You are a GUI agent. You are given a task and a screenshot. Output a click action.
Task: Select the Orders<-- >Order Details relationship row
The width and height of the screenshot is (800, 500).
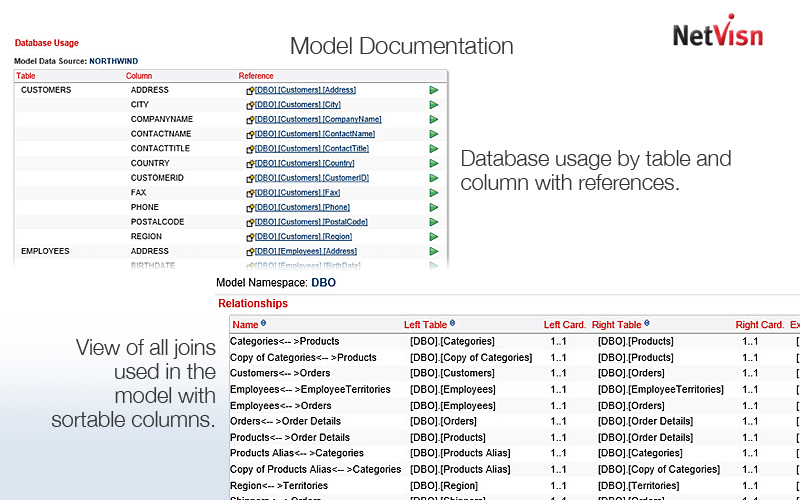point(514,421)
